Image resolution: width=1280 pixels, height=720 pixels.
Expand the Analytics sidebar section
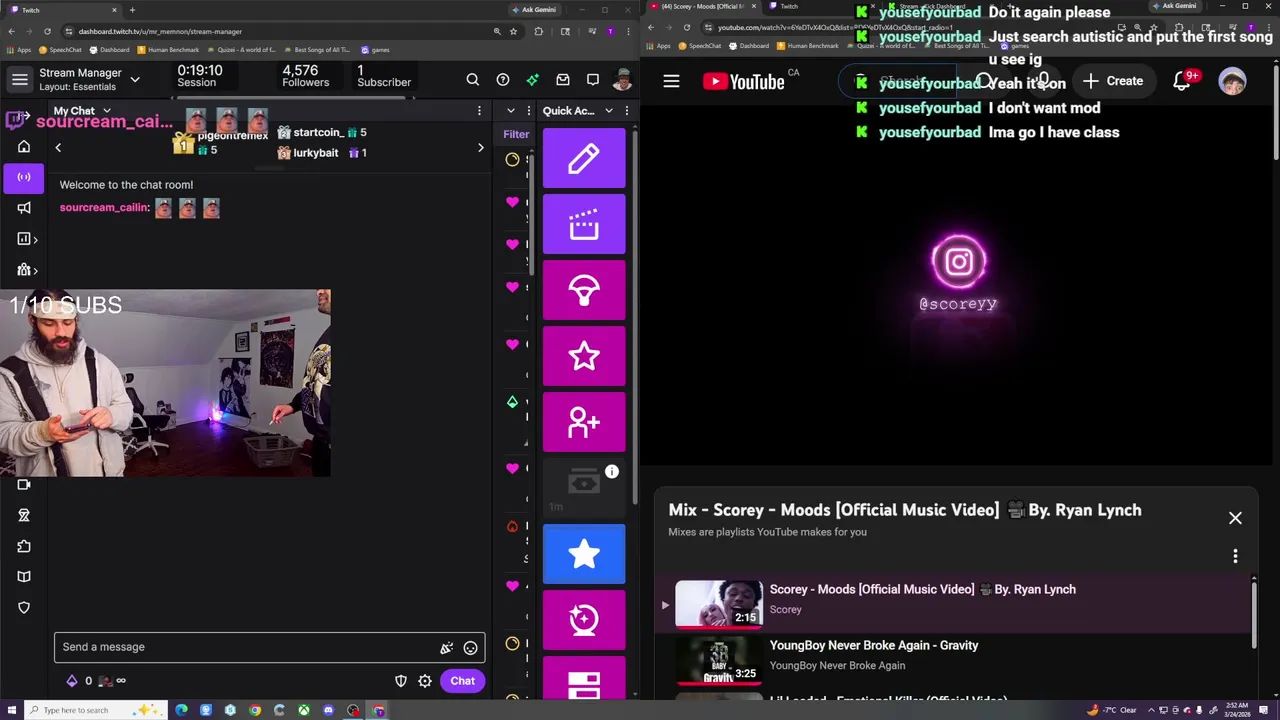click(28, 239)
